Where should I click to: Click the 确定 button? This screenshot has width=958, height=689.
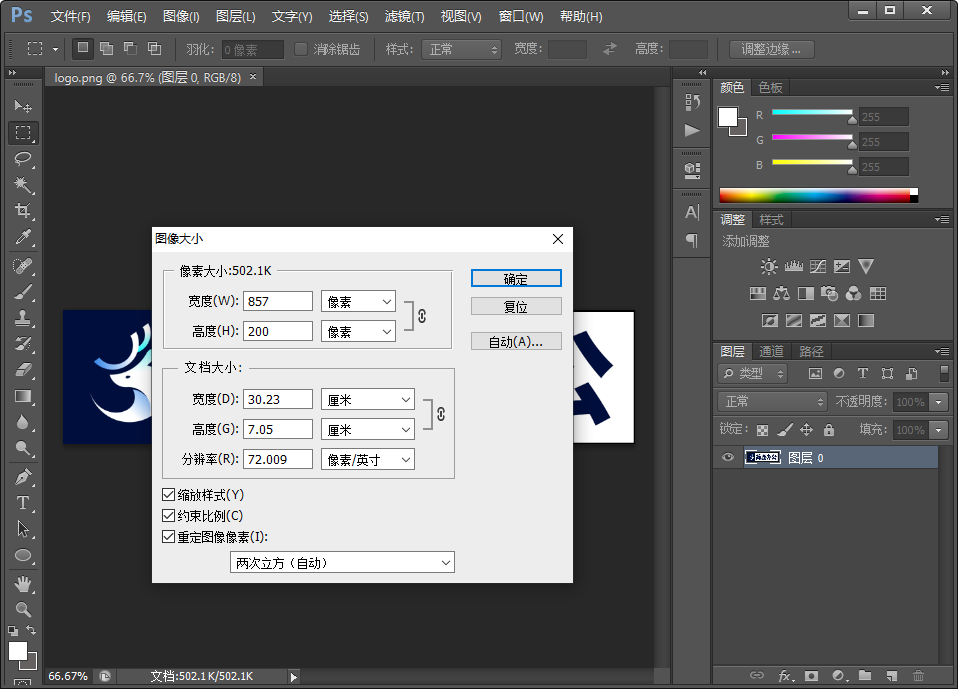(516, 278)
